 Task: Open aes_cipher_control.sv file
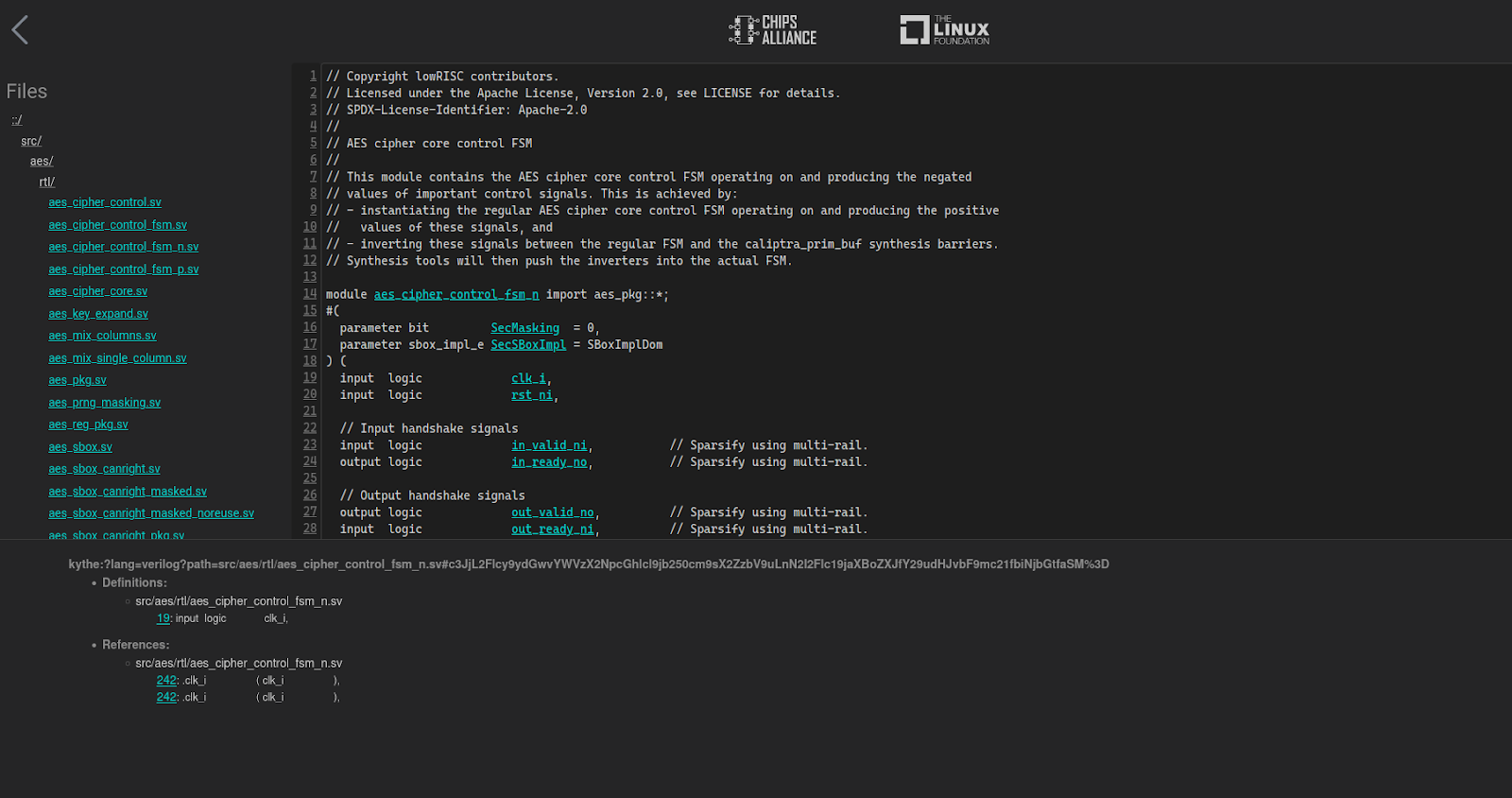click(x=105, y=202)
